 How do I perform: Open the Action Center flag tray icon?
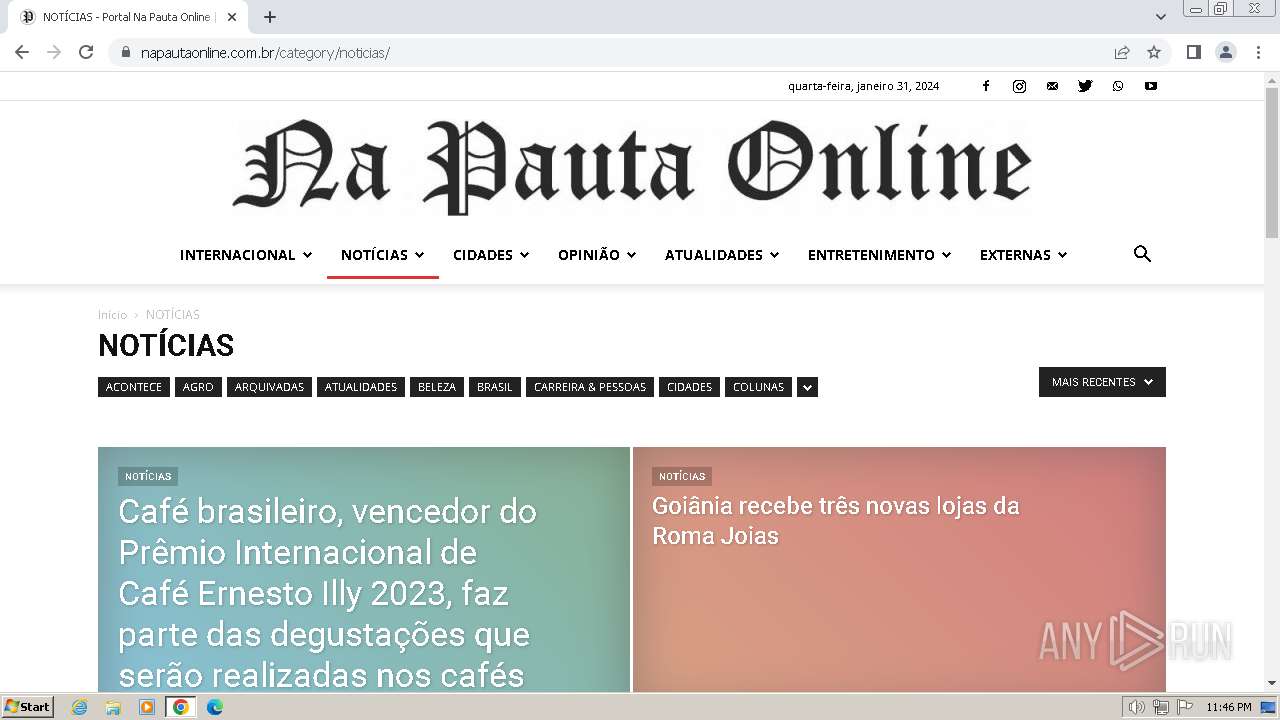coord(1185,707)
